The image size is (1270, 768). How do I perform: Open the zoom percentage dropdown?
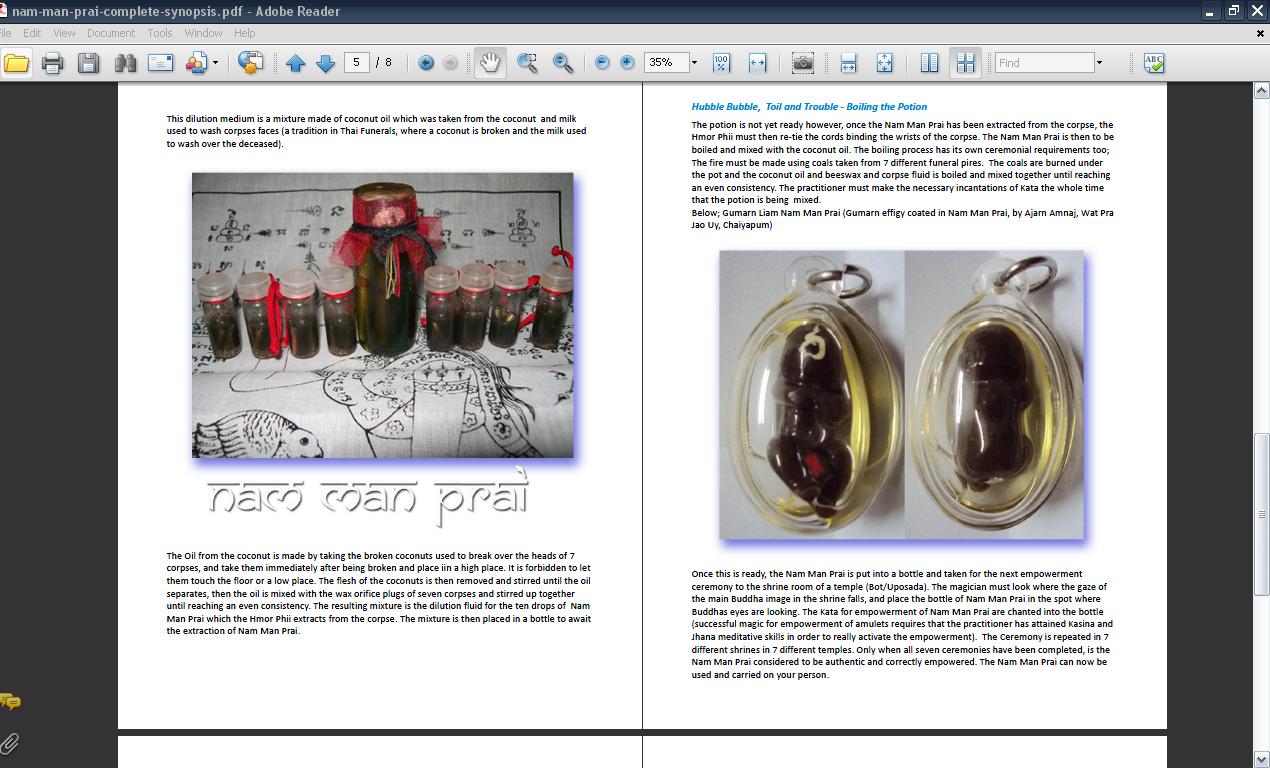694,63
